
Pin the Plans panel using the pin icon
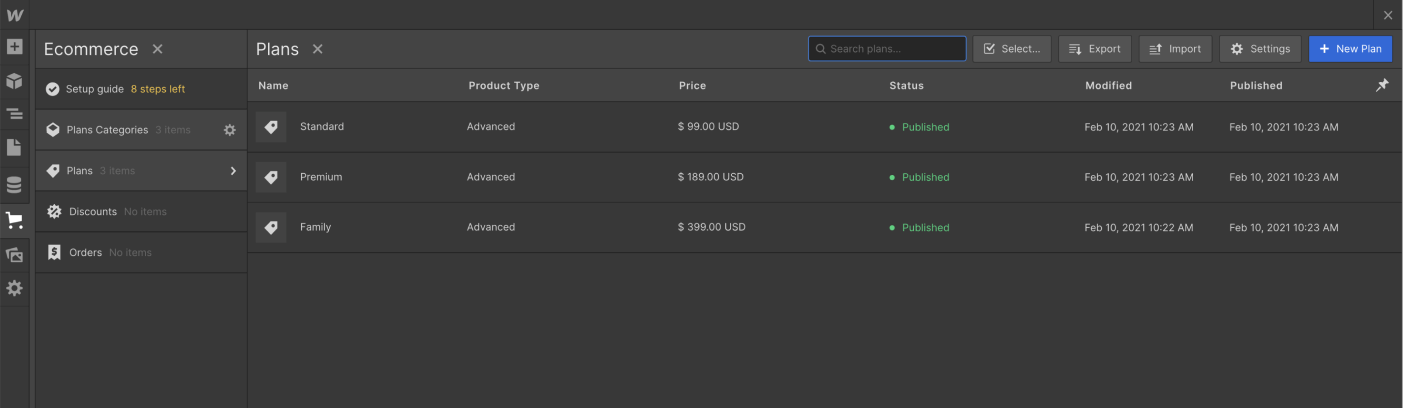click(1382, 86)
